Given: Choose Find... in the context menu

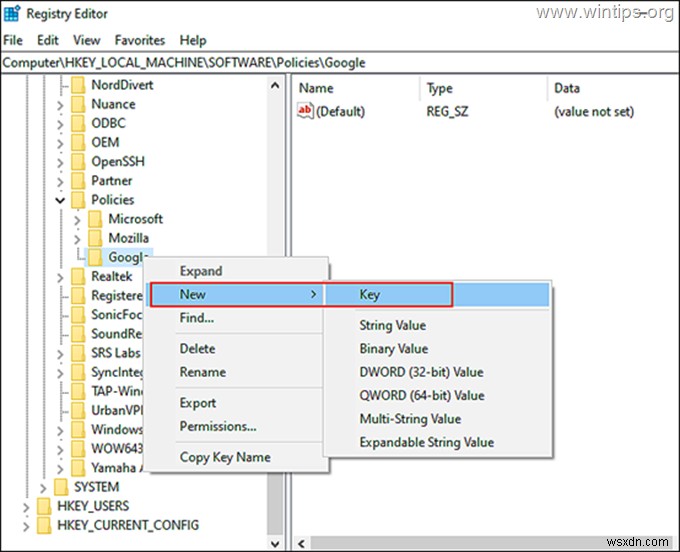Looking at the screenshot, I should pos(236,318).
